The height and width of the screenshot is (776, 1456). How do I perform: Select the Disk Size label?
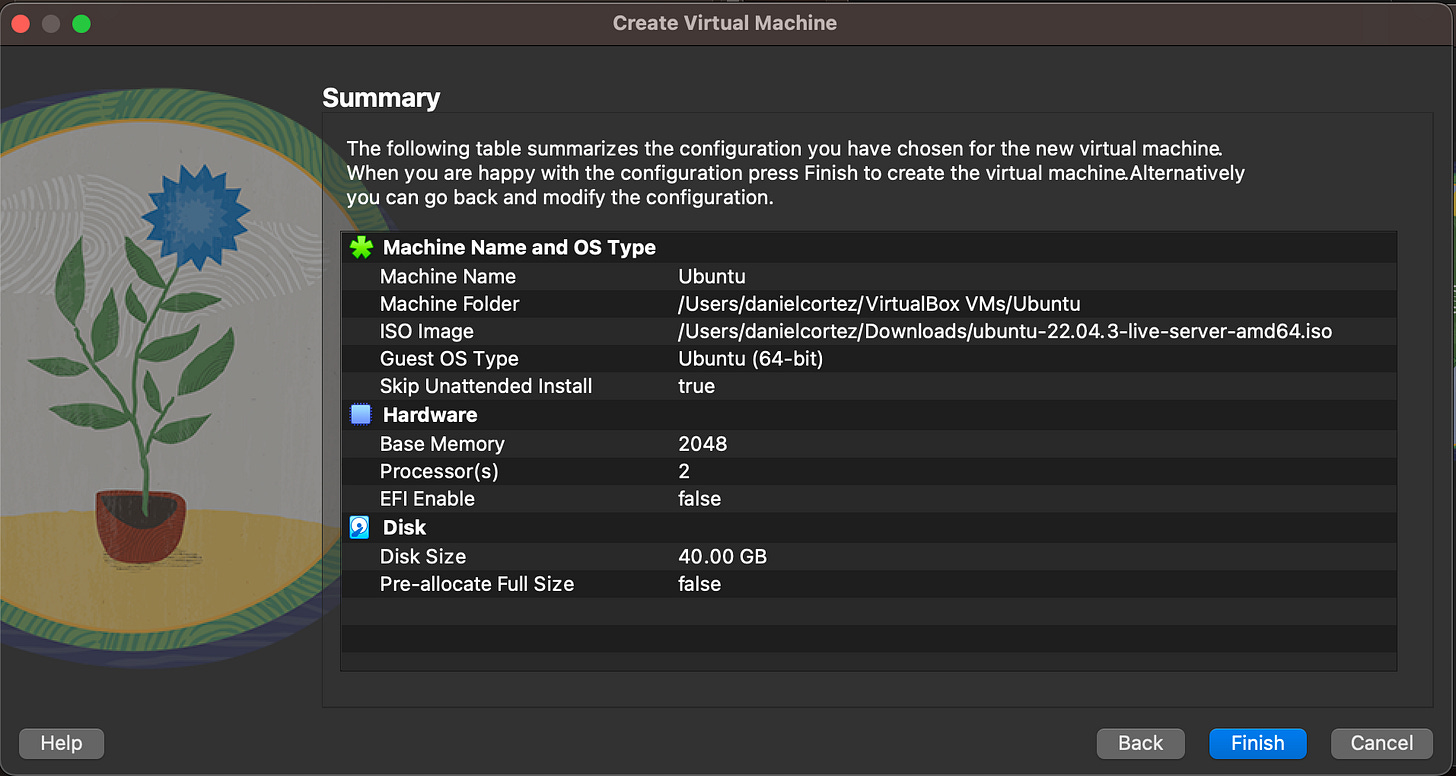[x=423, y=556]
